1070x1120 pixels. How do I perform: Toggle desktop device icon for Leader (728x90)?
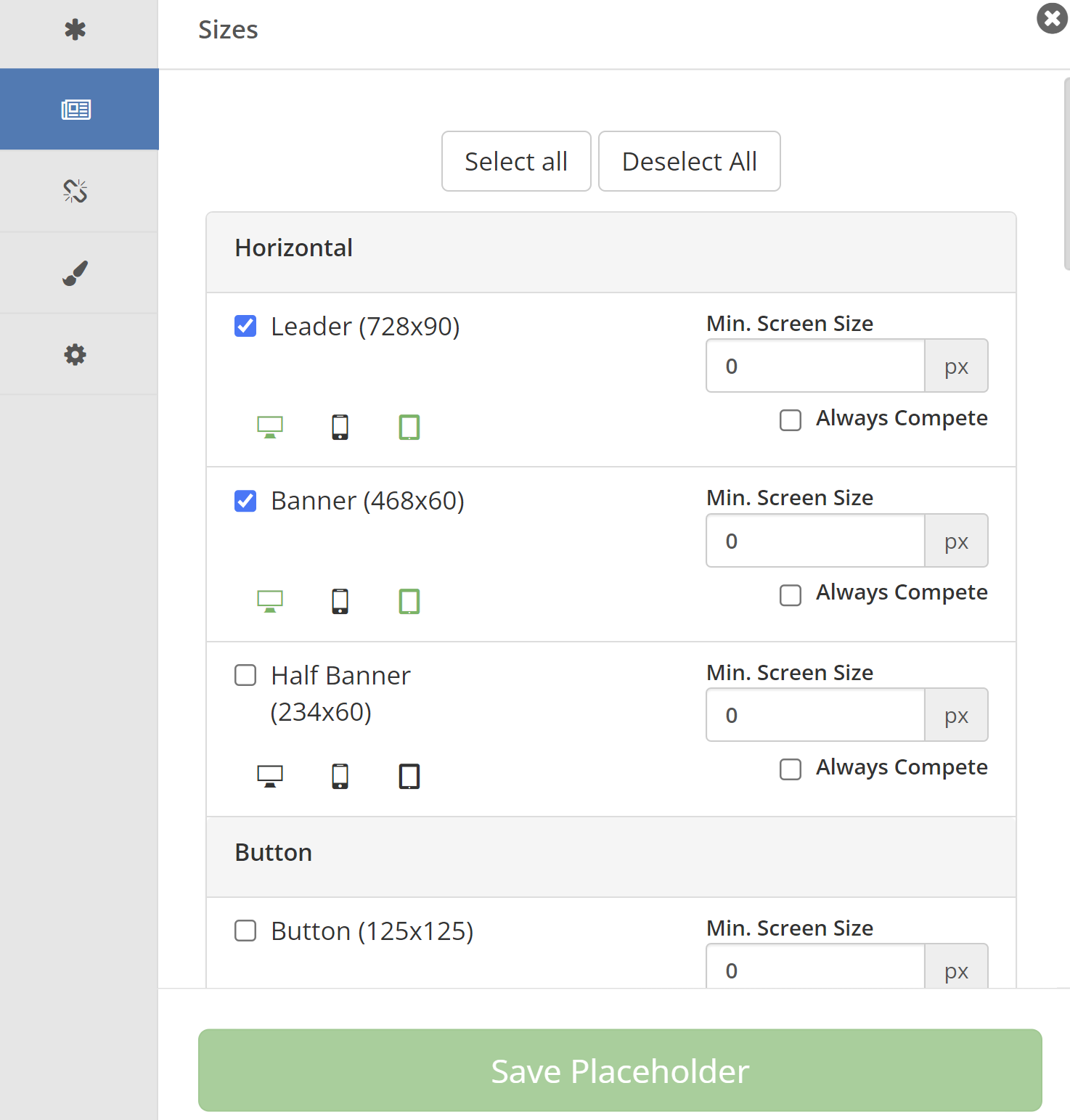point(270,427)
